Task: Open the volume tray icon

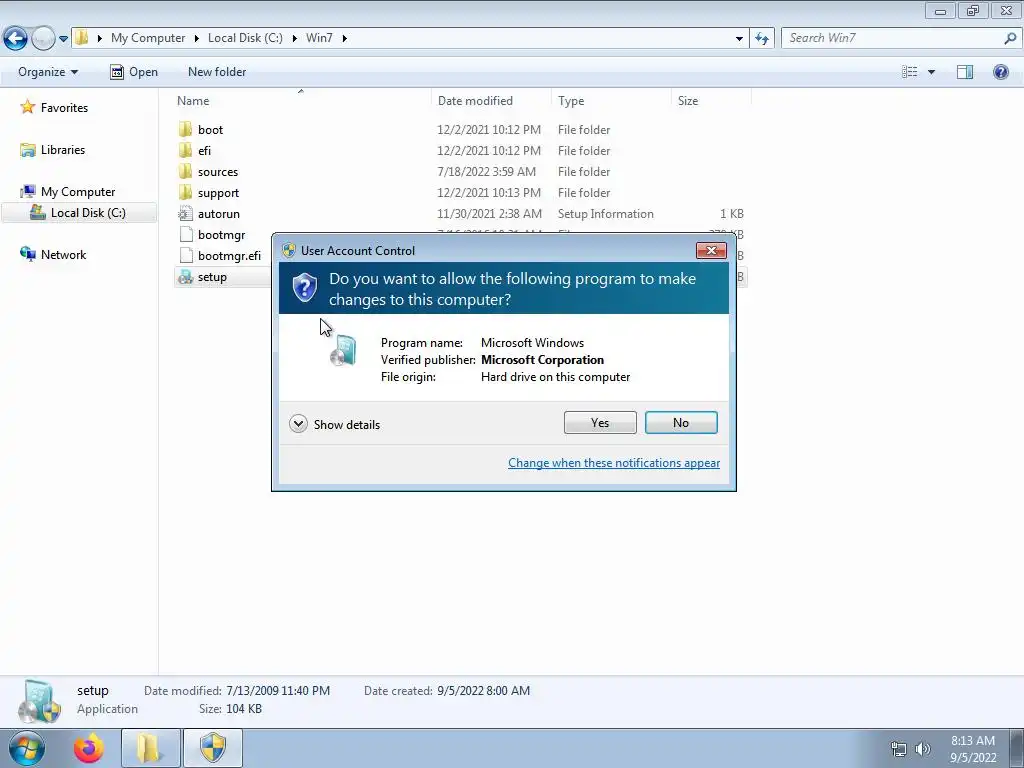Action: [922, 749]
